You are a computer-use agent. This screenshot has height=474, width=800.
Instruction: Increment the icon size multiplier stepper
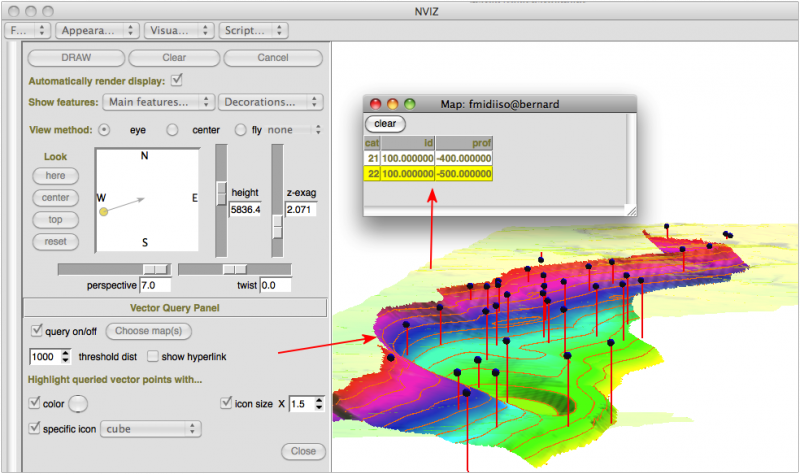319,400
